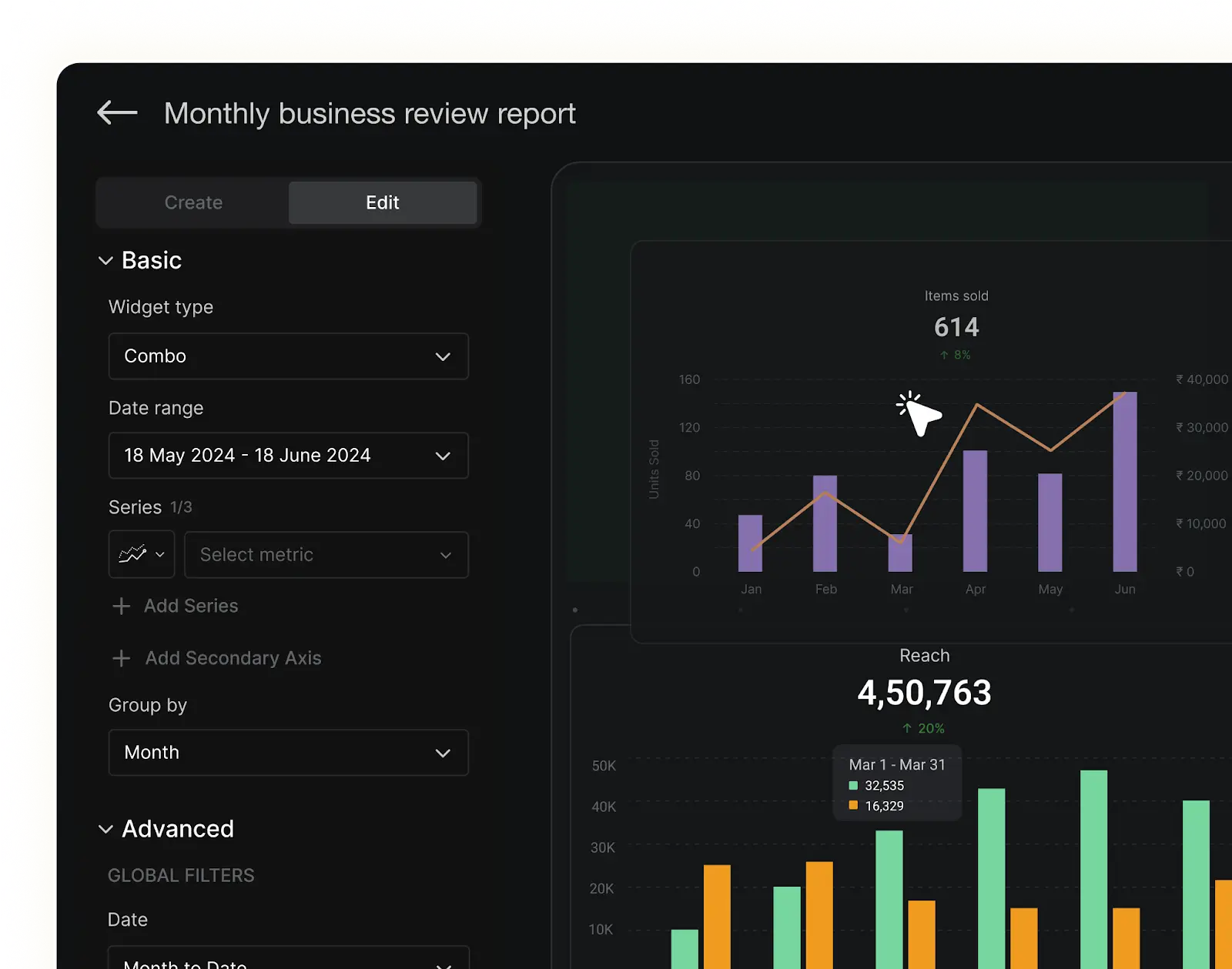Click the Add Series label

click(191, 606)
